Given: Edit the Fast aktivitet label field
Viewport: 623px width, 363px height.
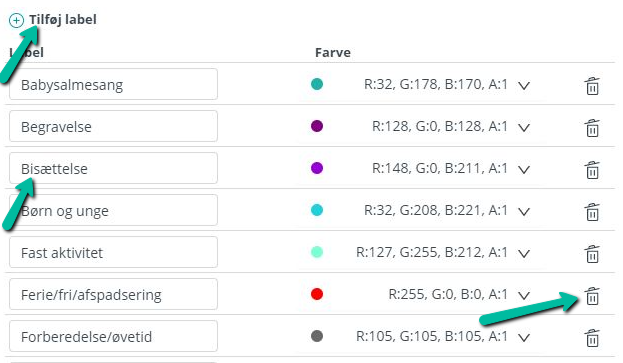Looking at the screenshot, I should tap(113, 252).
